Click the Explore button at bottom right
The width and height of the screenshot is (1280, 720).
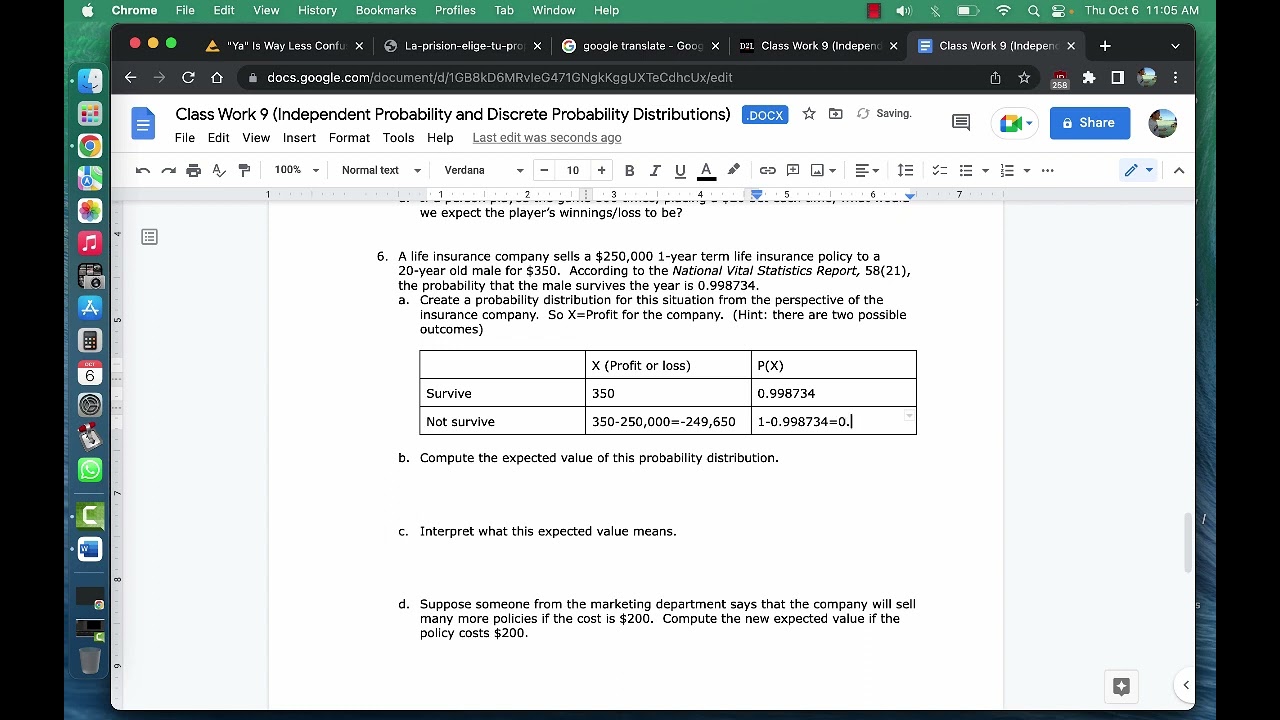1121,686
